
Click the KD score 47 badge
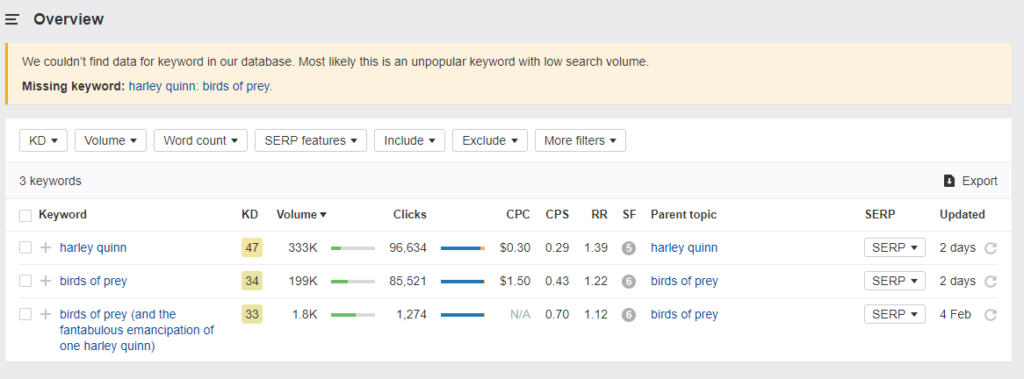[x=251, y=248]
